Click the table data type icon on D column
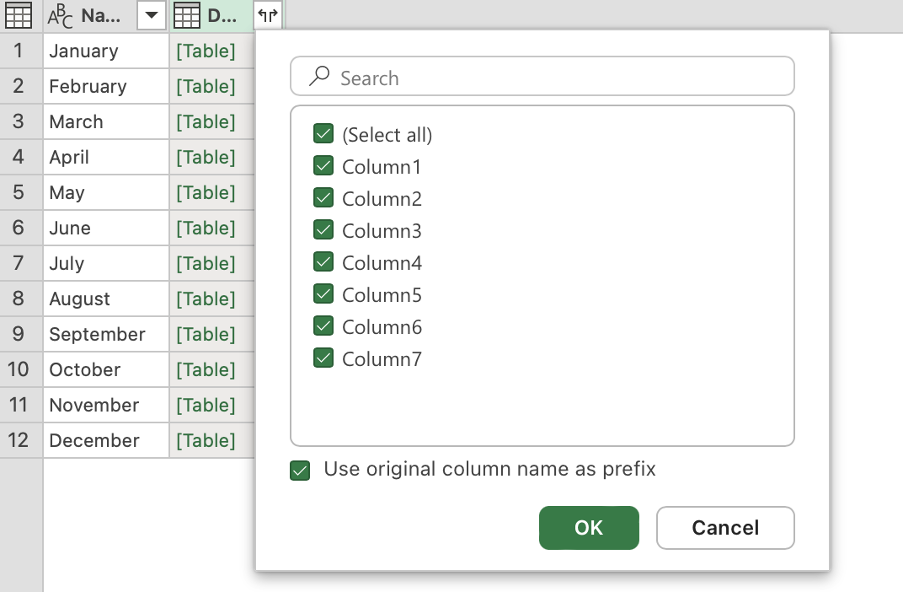 (186, 15)
